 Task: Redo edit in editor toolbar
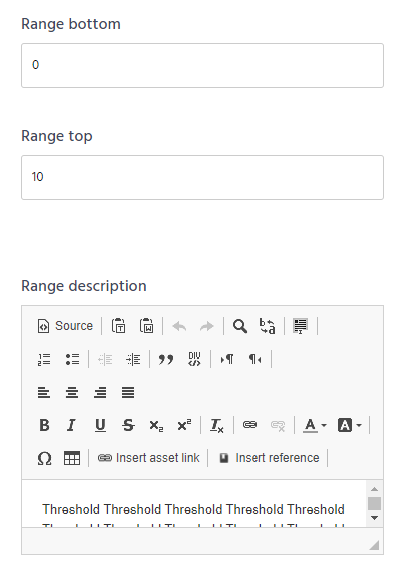207,327
